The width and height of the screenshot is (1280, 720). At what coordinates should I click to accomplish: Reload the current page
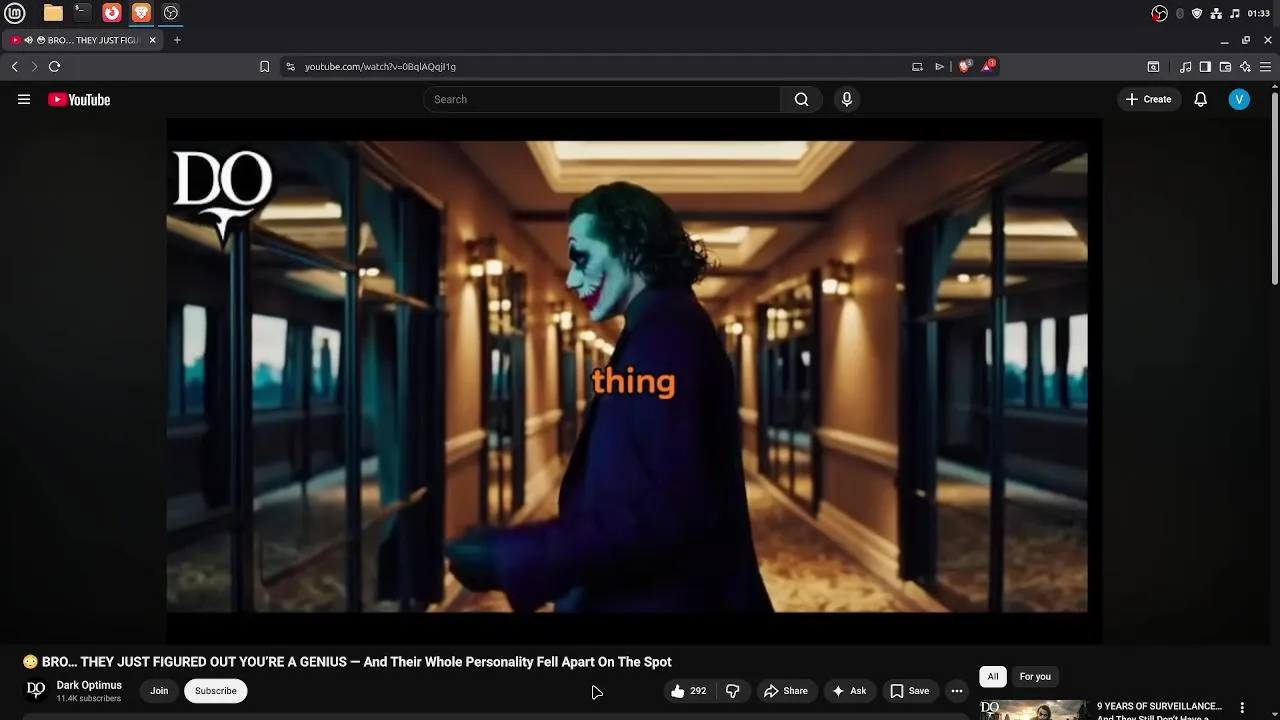click(55, 66)
